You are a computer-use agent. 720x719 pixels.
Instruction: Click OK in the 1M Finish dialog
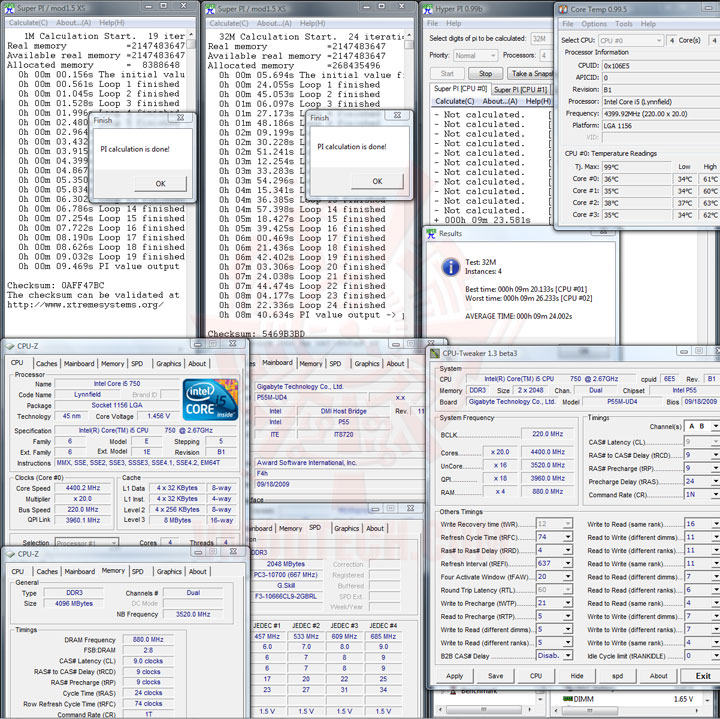tap(160, 184)
